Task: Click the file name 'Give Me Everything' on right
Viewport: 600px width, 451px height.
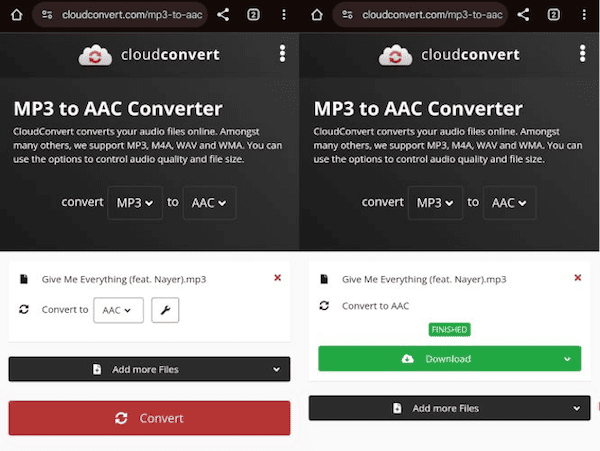Action: (x=424, y=280)
